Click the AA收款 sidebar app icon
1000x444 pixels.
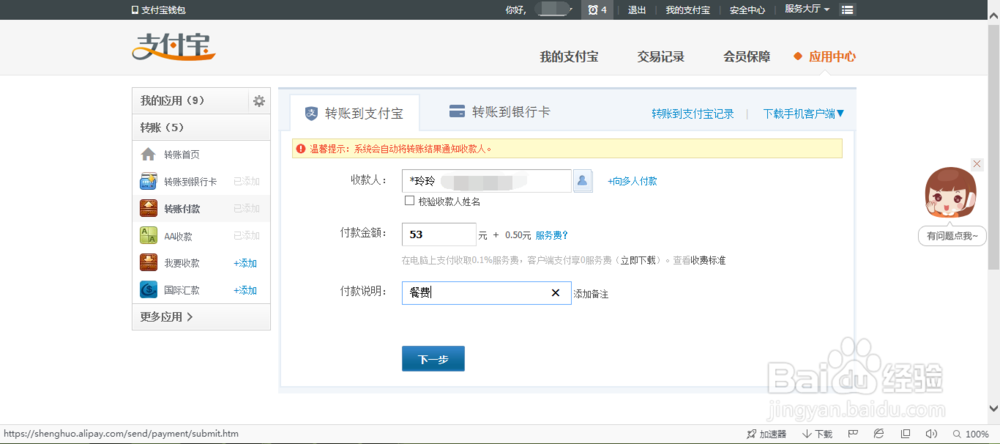[148, 236]
